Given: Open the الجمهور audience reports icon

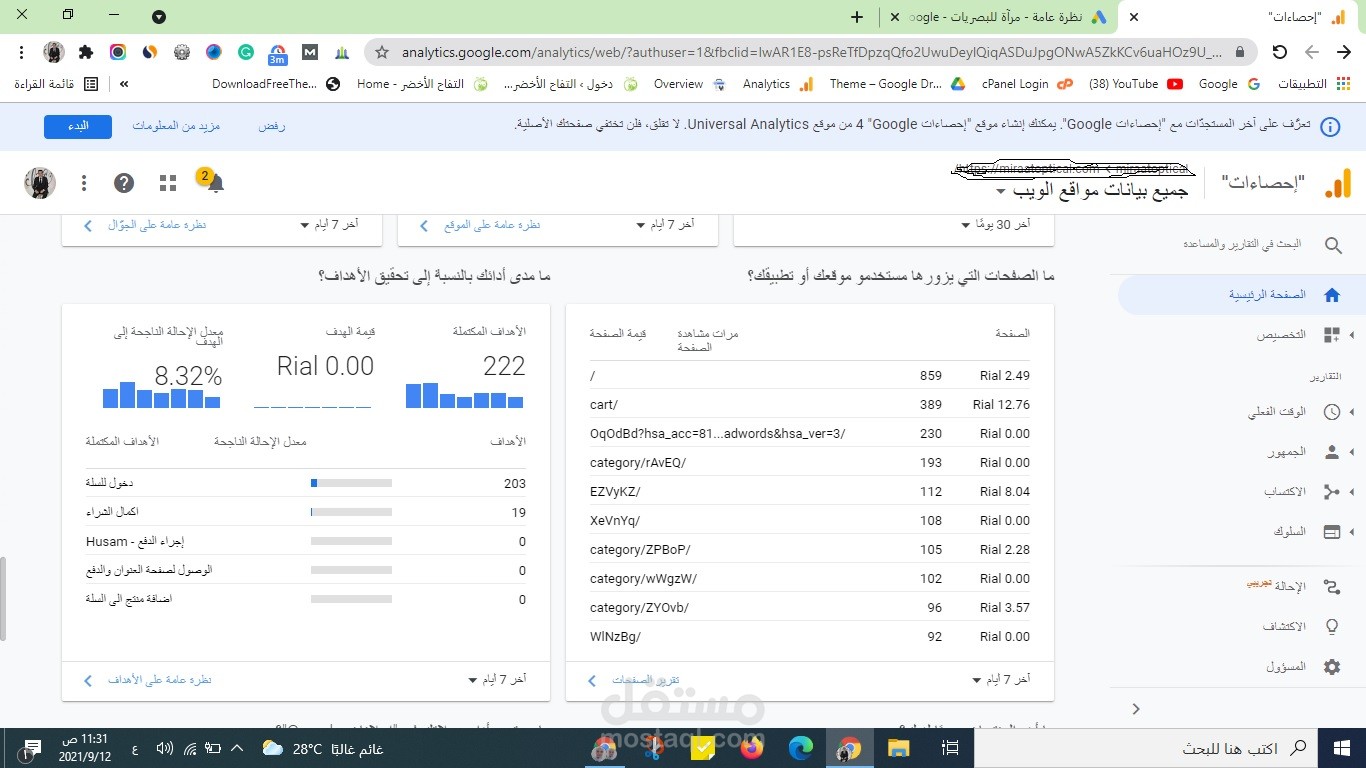Looking at the screenshot, I should coord(1331,451).
